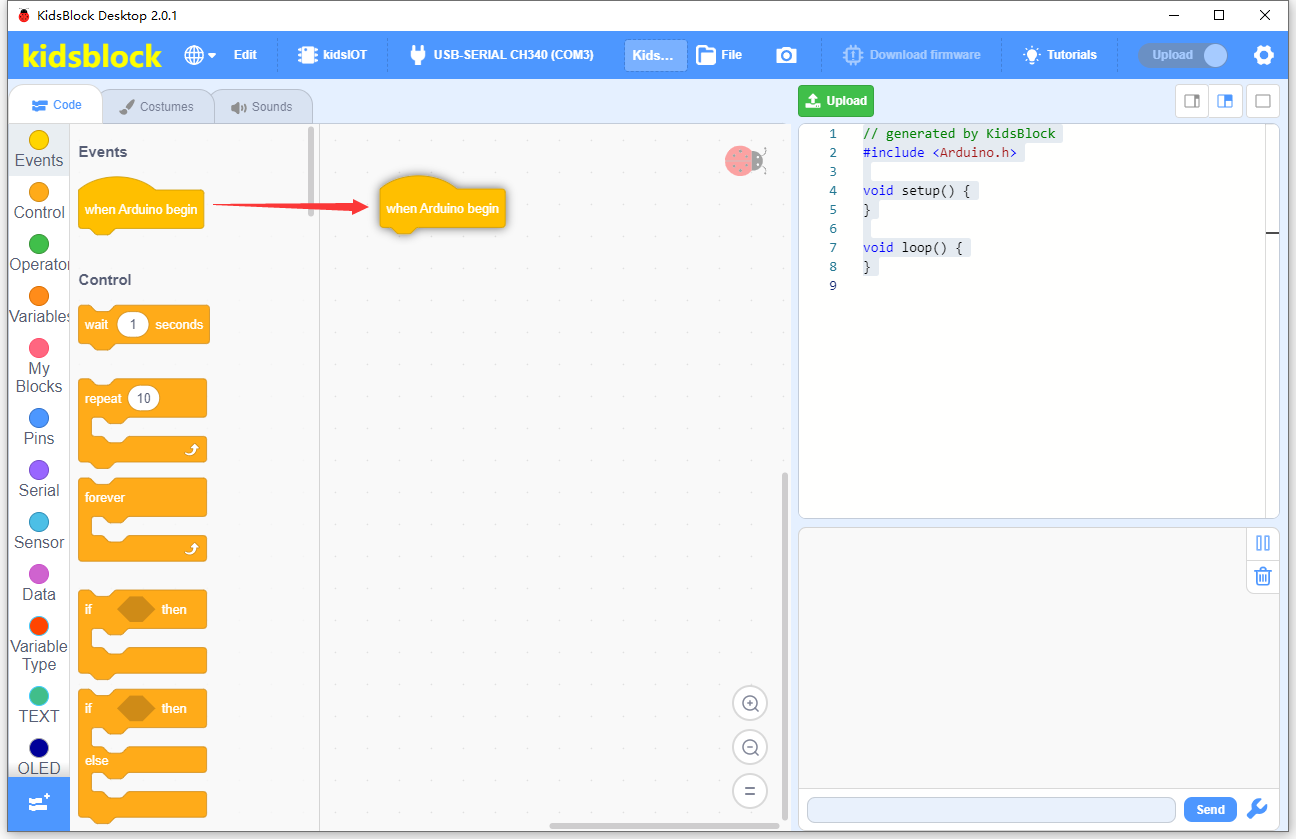Open Tutorials
Viewport: 1296px width, 839px height.
click(x=1060, y=55)
